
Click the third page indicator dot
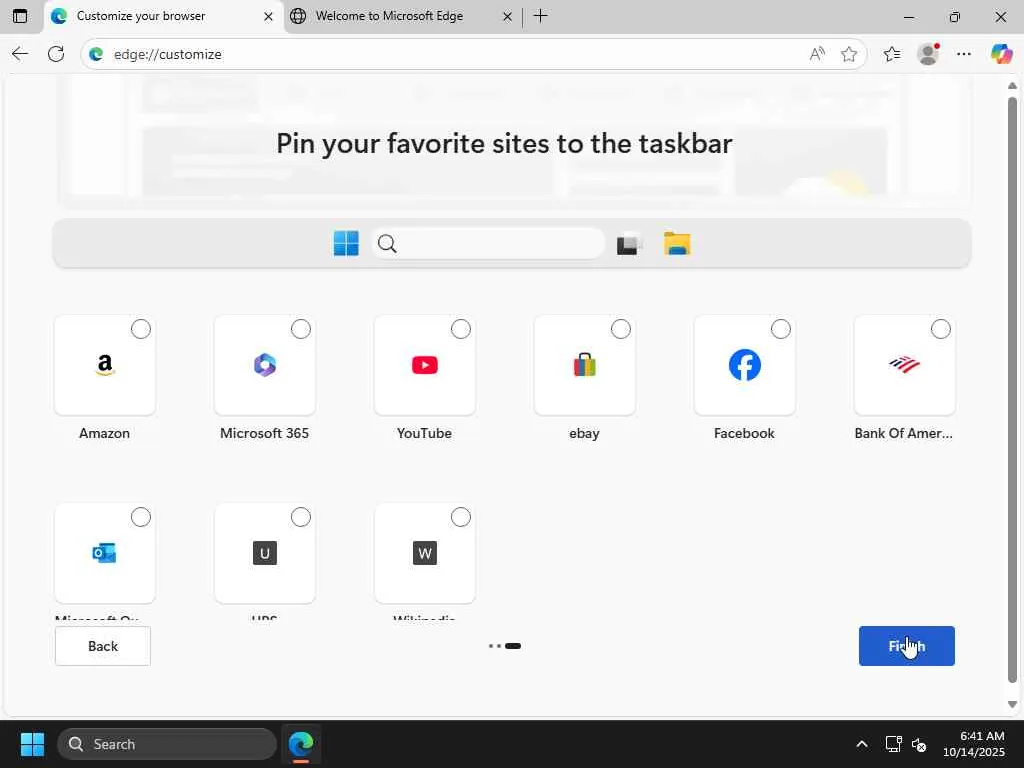click(x=513, y=646)
